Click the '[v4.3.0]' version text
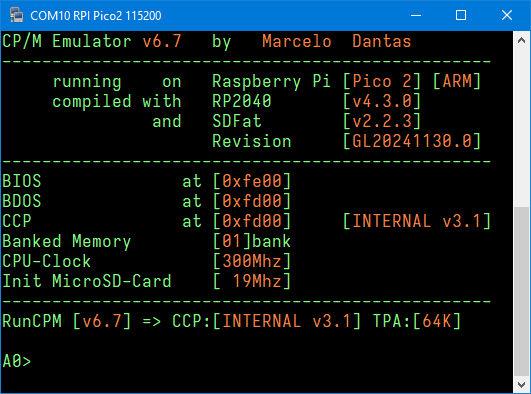 pyautogui.click(x=382, y=101)
